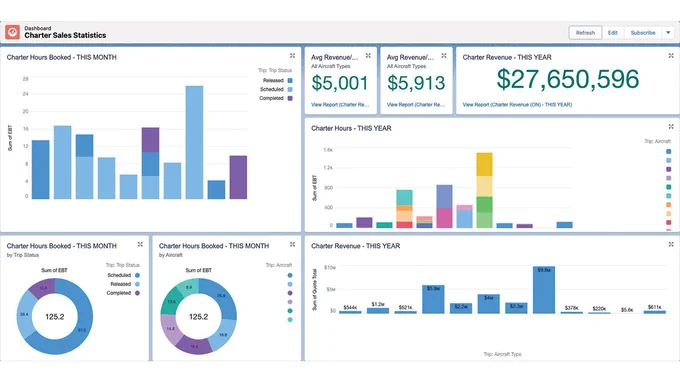Screen dimensions: 680x383
Task: Click the Subscribe button
Action: coord(643,33)
